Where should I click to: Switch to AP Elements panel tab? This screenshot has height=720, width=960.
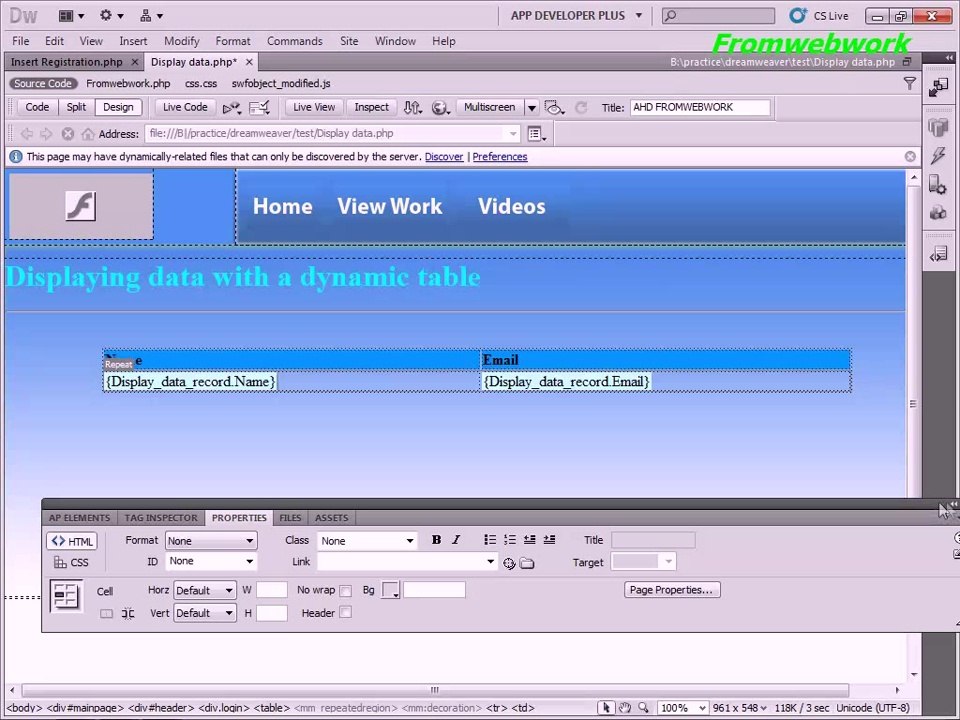80,518
